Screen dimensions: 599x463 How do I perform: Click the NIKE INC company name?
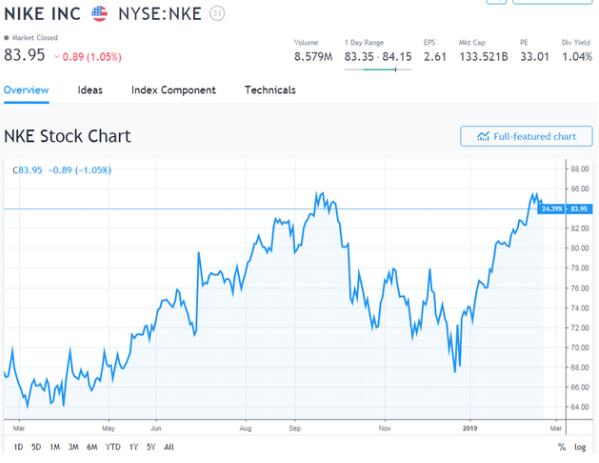pyautogui.click(x=42, y=14)
